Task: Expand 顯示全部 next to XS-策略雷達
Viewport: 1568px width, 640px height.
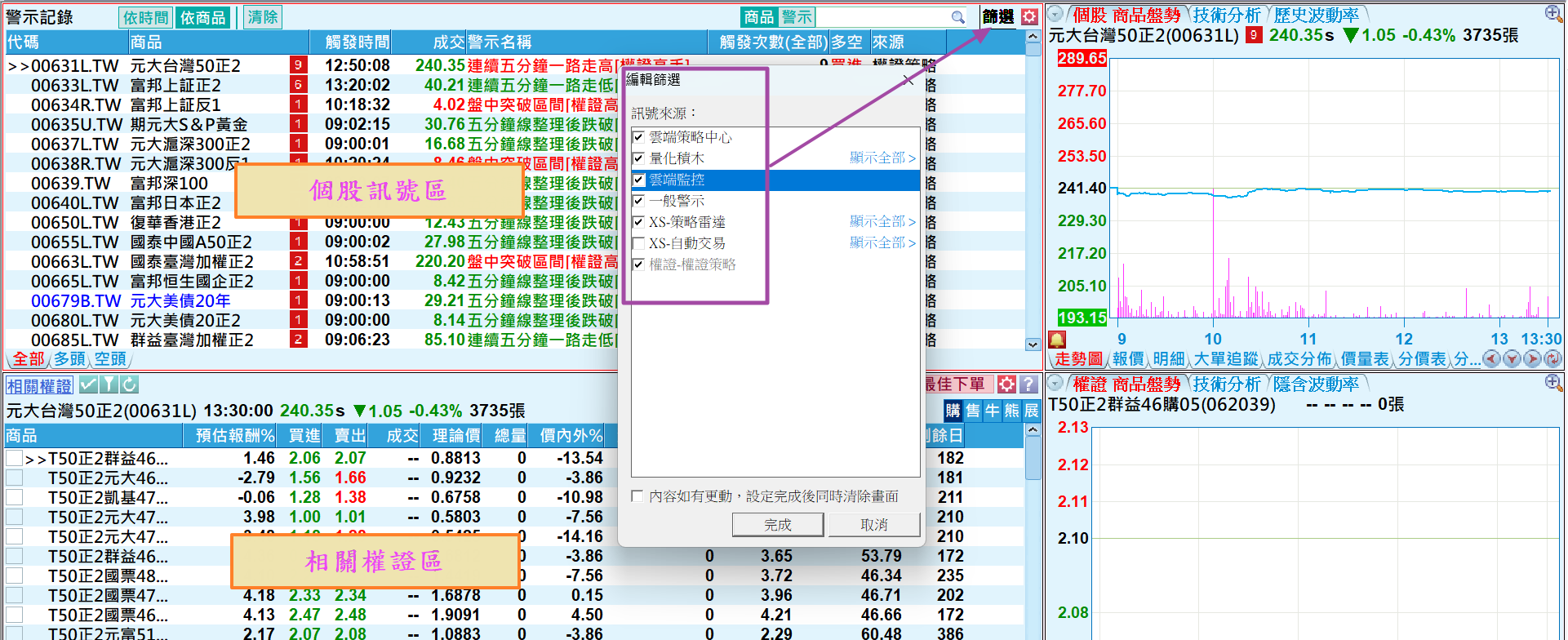Action: pyautogui.click(x=882, y=222)
